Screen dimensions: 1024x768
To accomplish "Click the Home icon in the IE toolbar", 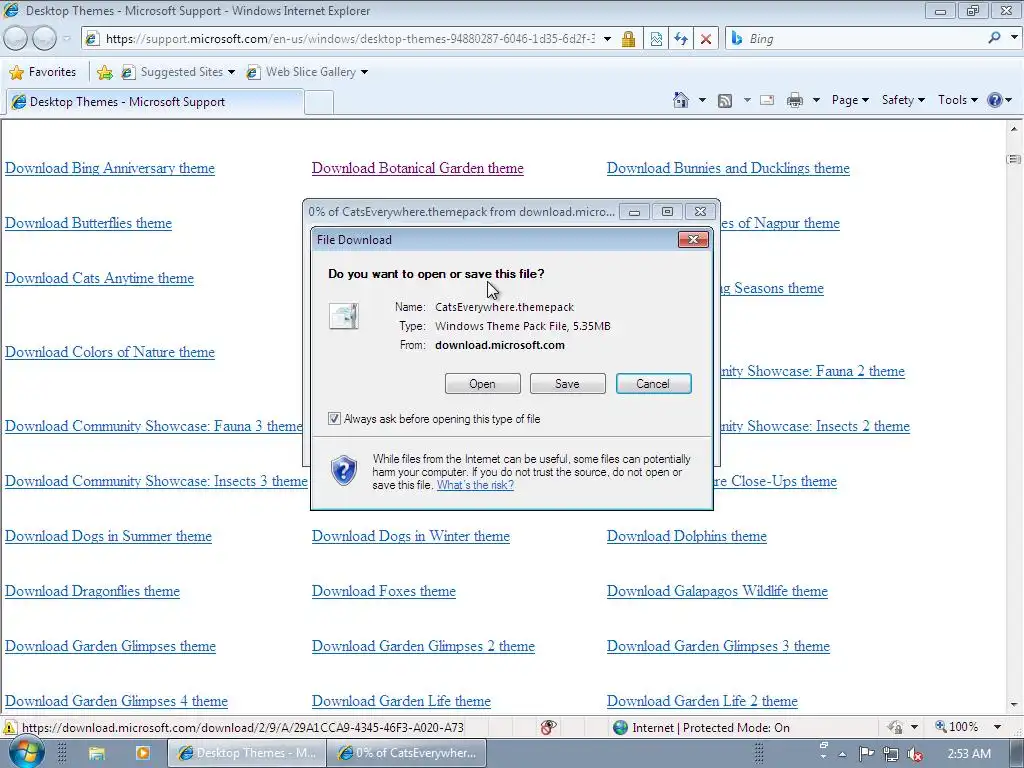I will [x=680, y=100].
